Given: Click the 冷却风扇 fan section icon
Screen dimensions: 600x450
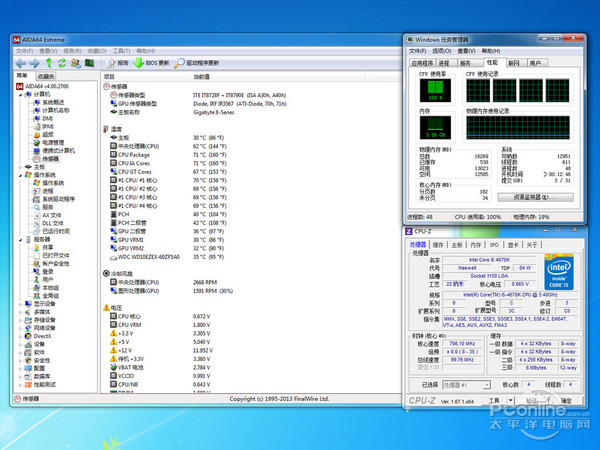Looking at the screenshot, I should tap(106, 274).
